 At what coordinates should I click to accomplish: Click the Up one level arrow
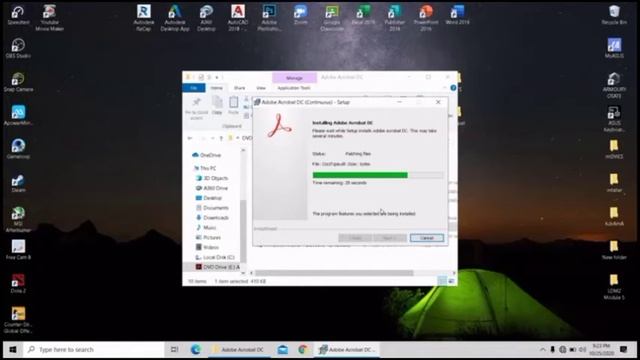click(221, 138)
